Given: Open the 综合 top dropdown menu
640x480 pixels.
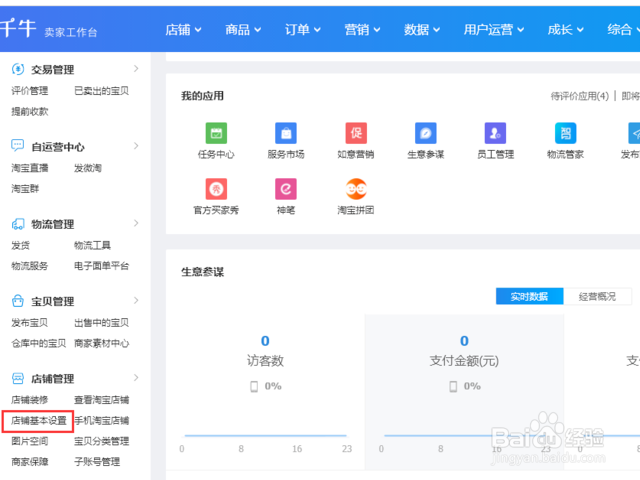Looking at the screenshot, I should click(x=623, y=29).
